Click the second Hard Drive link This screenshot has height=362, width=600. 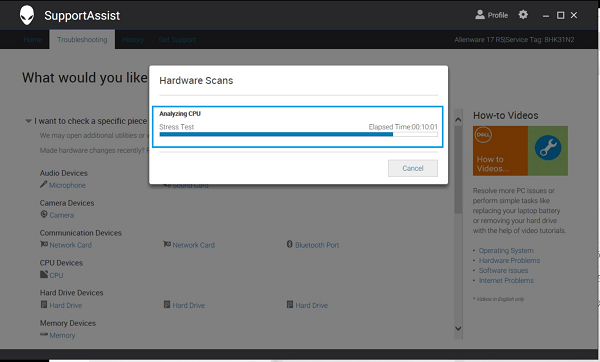pos(189,305)
